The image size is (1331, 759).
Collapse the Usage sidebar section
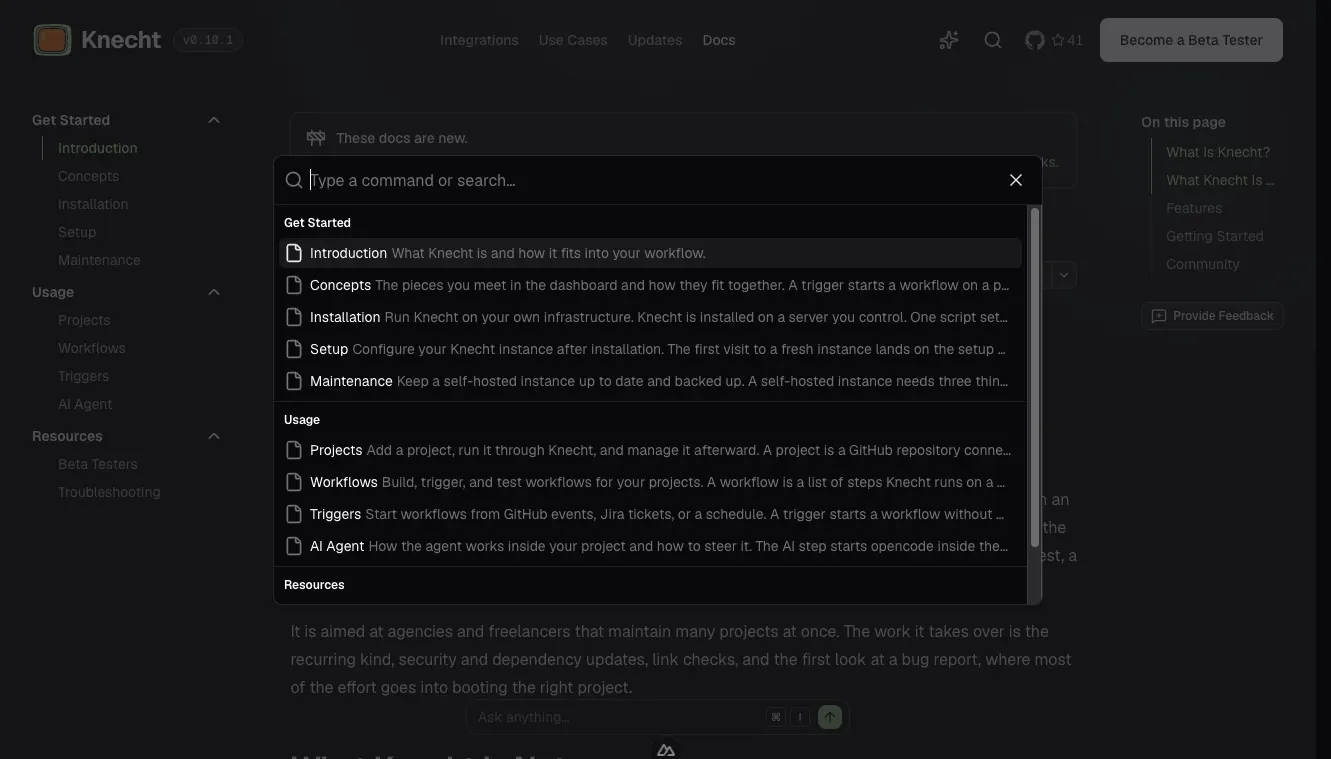tap(214, 292)
